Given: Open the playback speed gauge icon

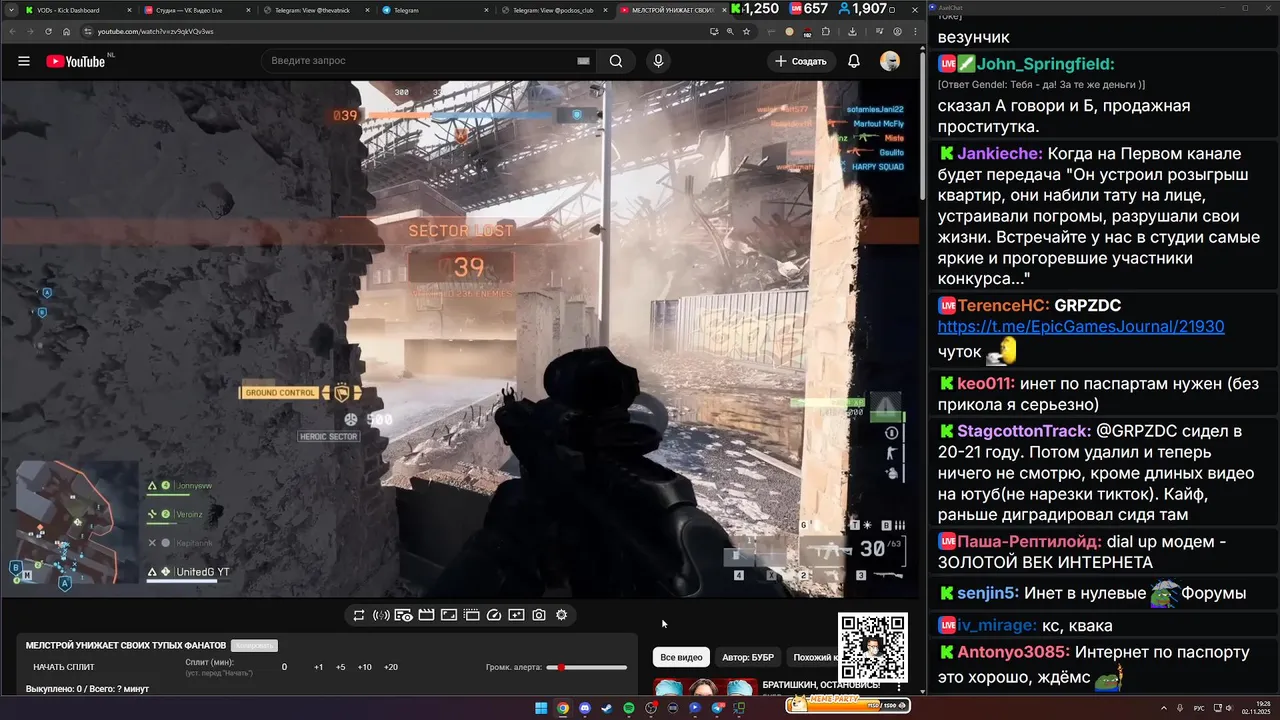Looking at the screenshot, I should click(x=494, y=615).
